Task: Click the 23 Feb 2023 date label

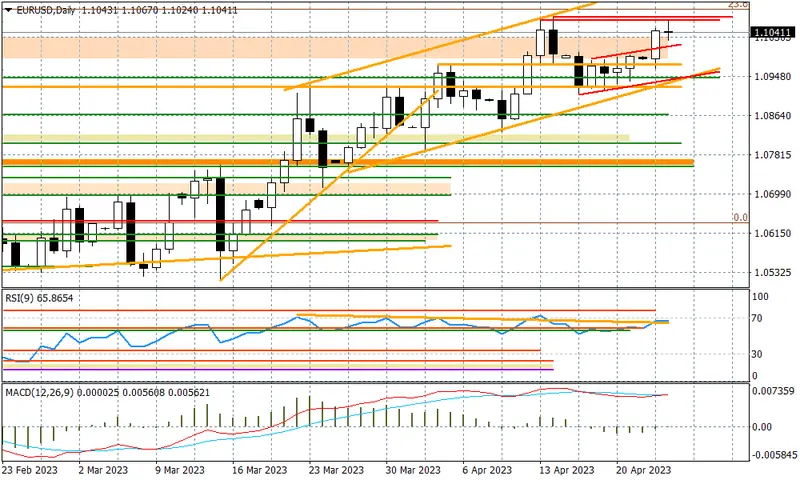Action: coord(30,470)
